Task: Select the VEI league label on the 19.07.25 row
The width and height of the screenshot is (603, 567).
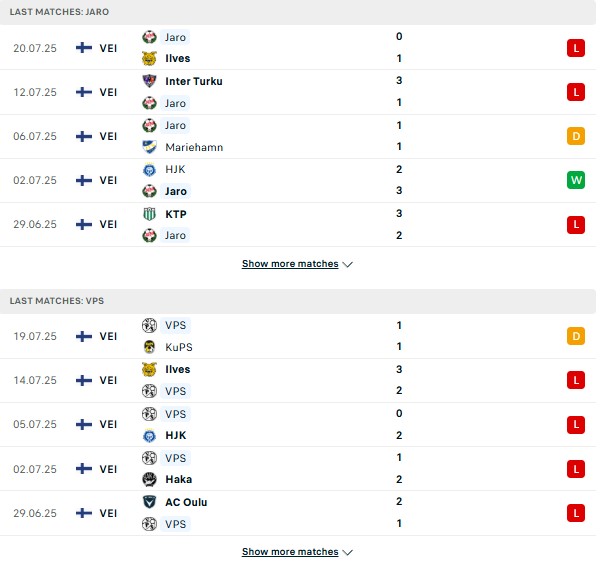Action: coord(108,336)
